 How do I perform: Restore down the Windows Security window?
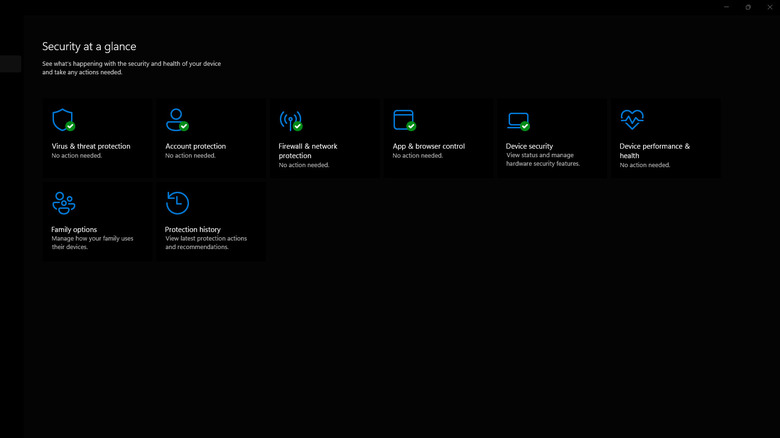pyautogui.click(x=748, y=7)
